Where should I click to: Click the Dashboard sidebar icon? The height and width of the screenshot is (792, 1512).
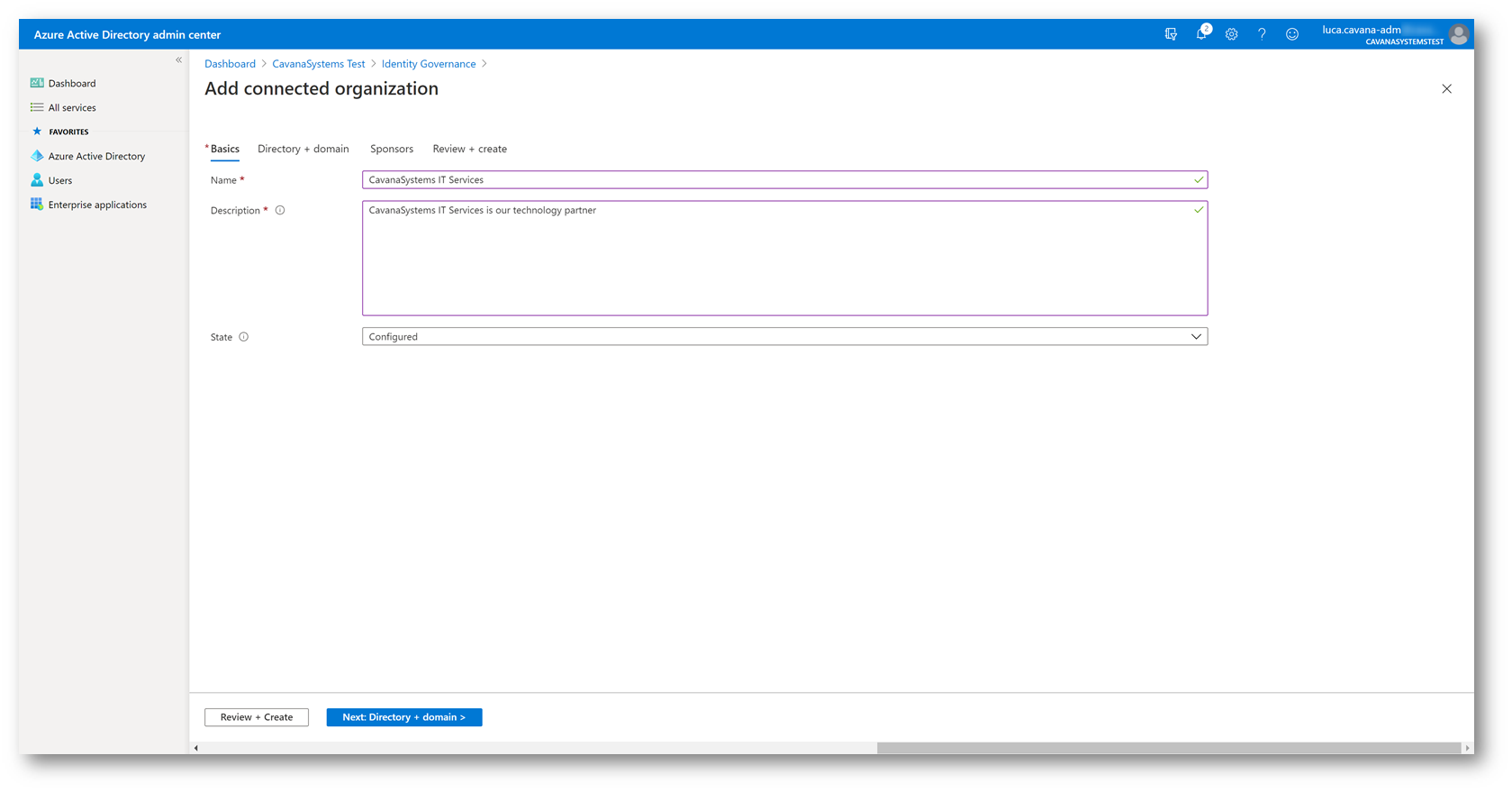click(37, 83)
